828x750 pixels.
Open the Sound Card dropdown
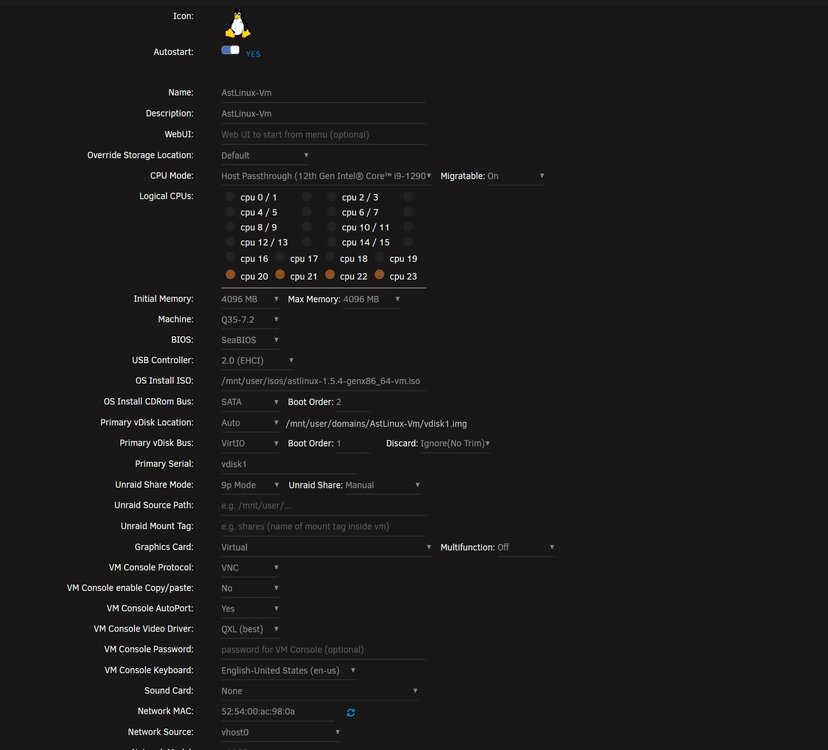(319, 691)
